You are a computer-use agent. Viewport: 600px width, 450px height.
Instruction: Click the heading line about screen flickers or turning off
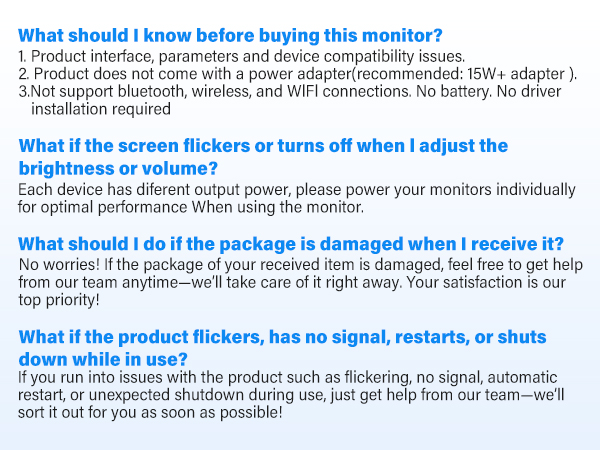[x=264, y=146]
